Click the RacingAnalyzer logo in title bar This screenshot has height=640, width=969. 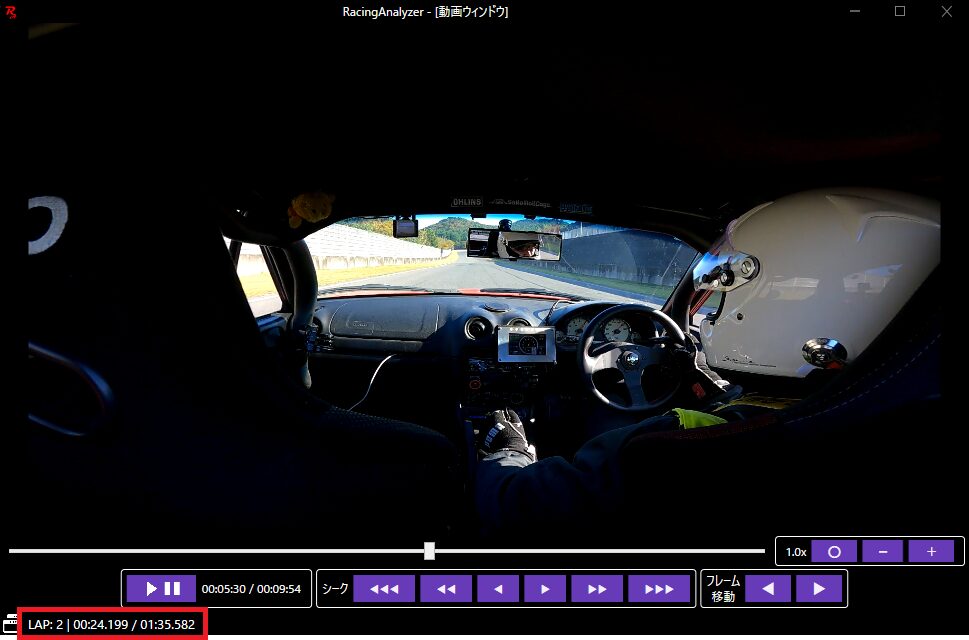coord(12,12)
